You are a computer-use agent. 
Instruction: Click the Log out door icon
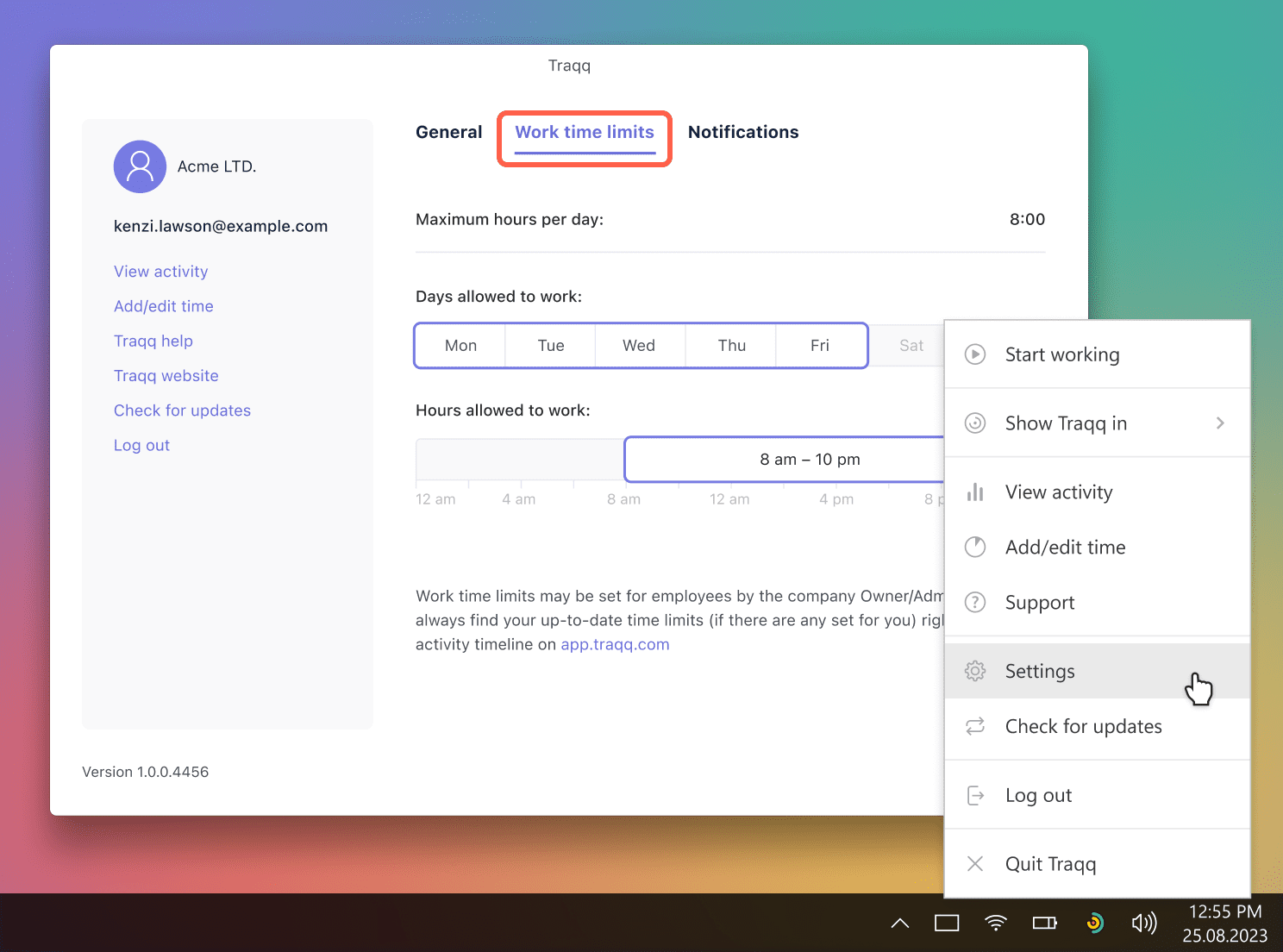[x=975, y=795]
